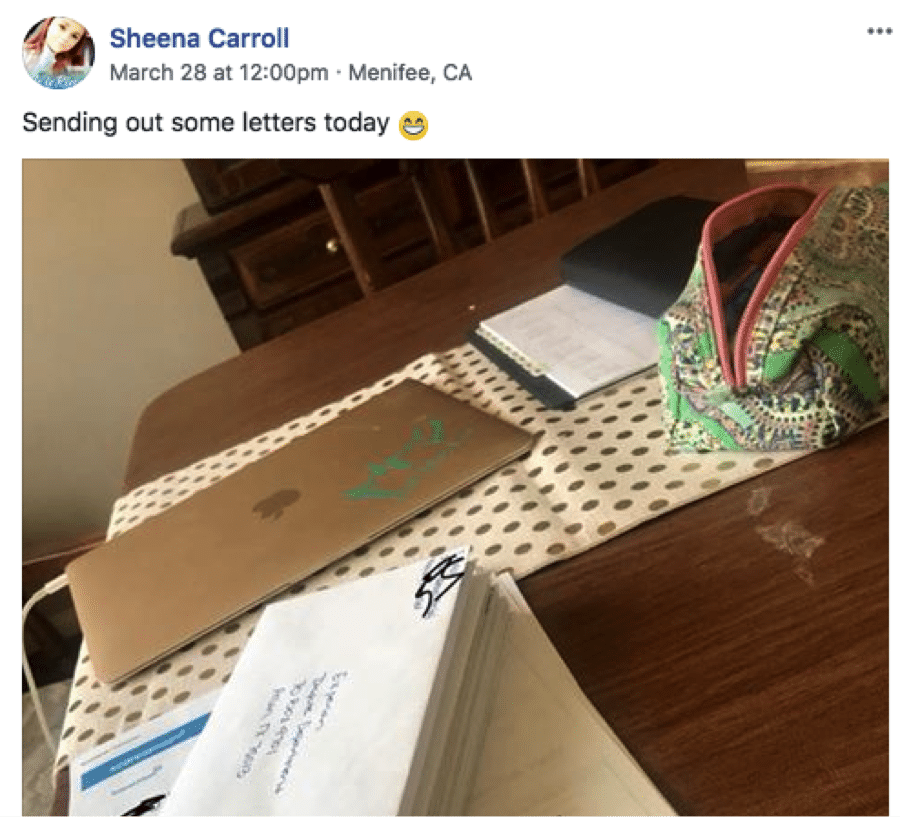Expand the three-dot post options menu
The height and width of the screenshot is (817, 900).
coord(879,31)
